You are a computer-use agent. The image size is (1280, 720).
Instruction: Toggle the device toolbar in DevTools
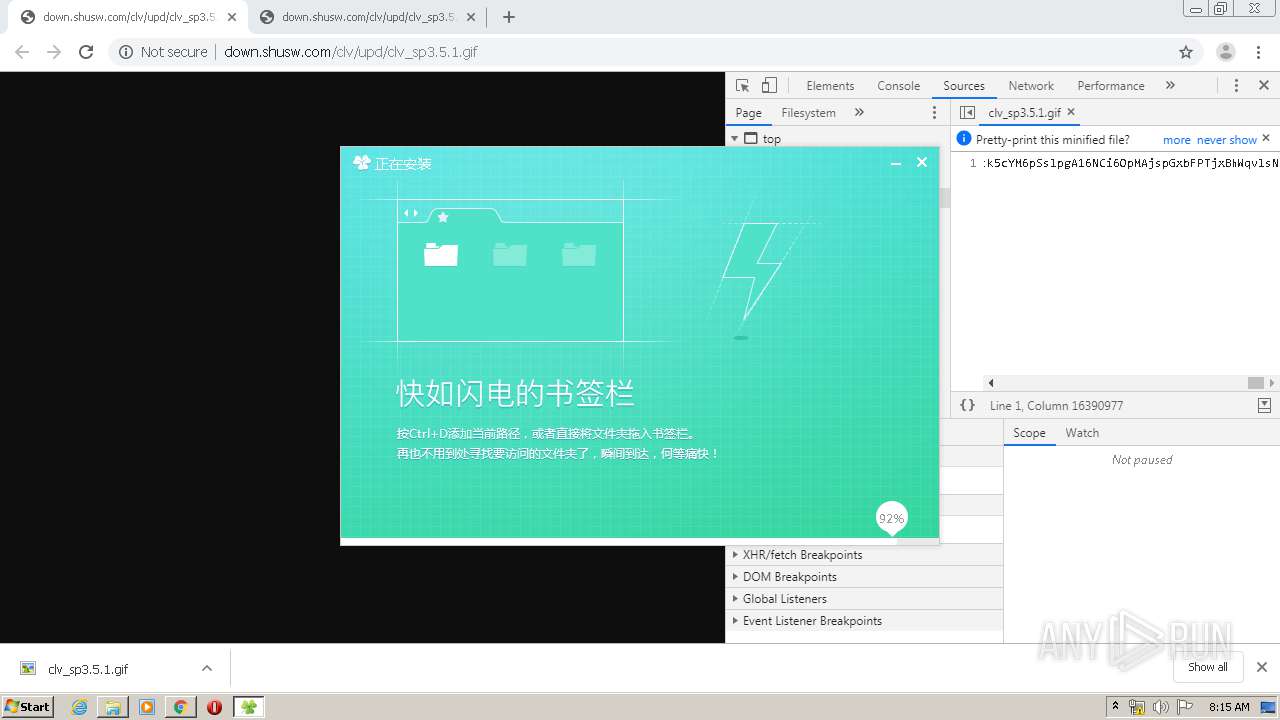coord(769,86)
